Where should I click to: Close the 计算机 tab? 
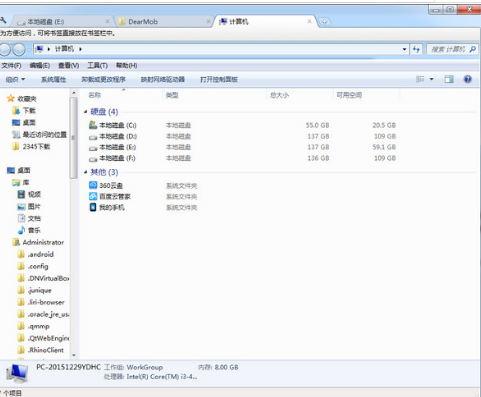pos(309,21)
